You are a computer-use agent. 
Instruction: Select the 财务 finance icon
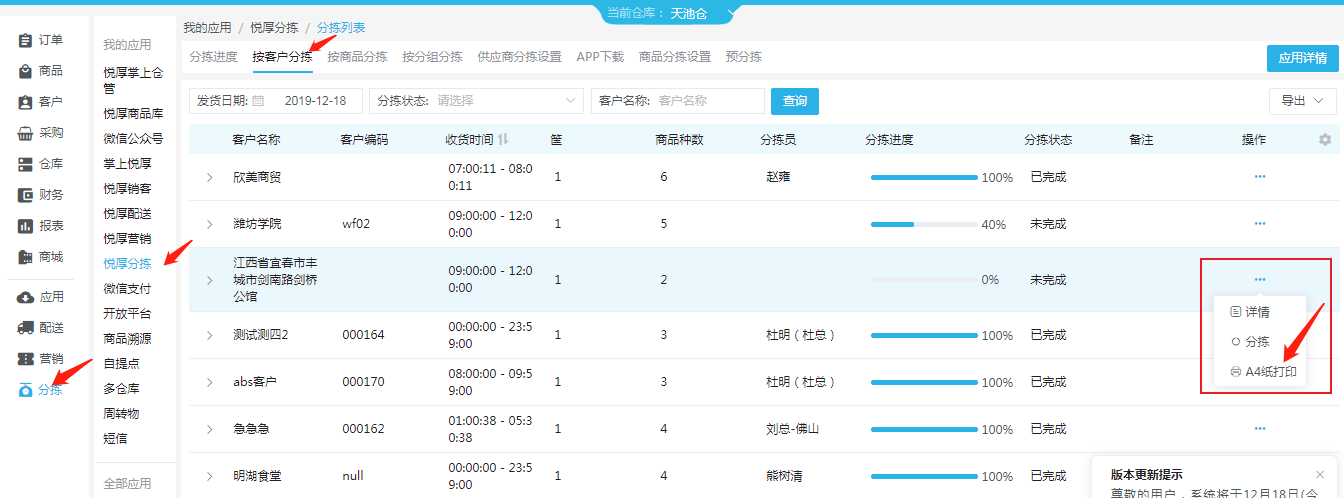click(x=26, y=195)
